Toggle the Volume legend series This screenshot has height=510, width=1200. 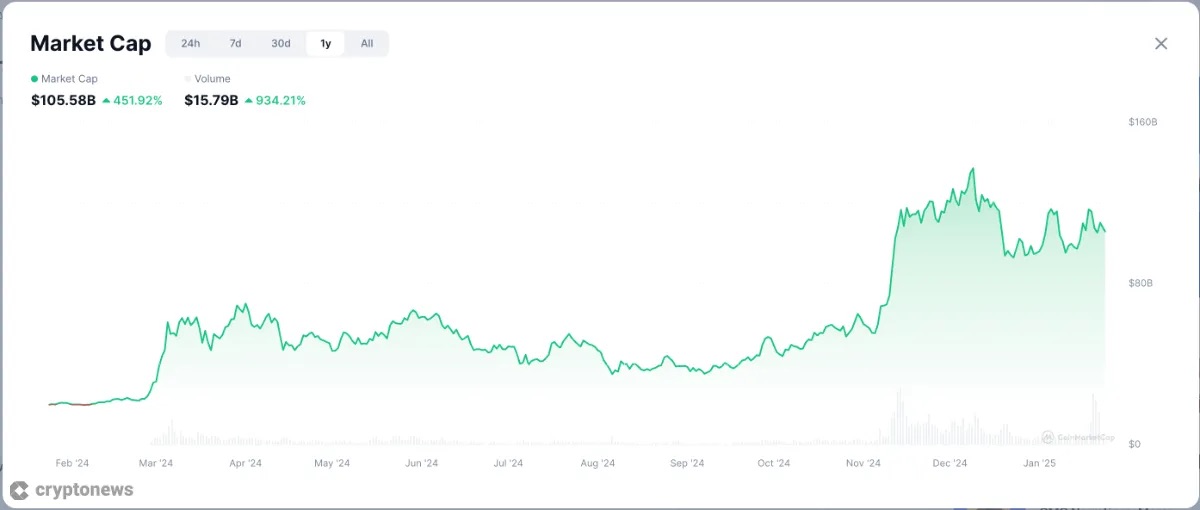(212, 78)
